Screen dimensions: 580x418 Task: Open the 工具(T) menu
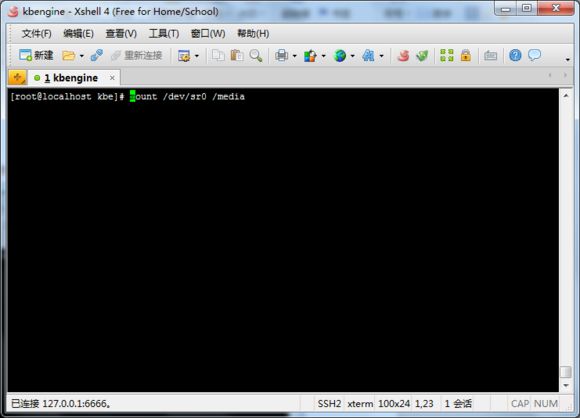pos(164,34)
